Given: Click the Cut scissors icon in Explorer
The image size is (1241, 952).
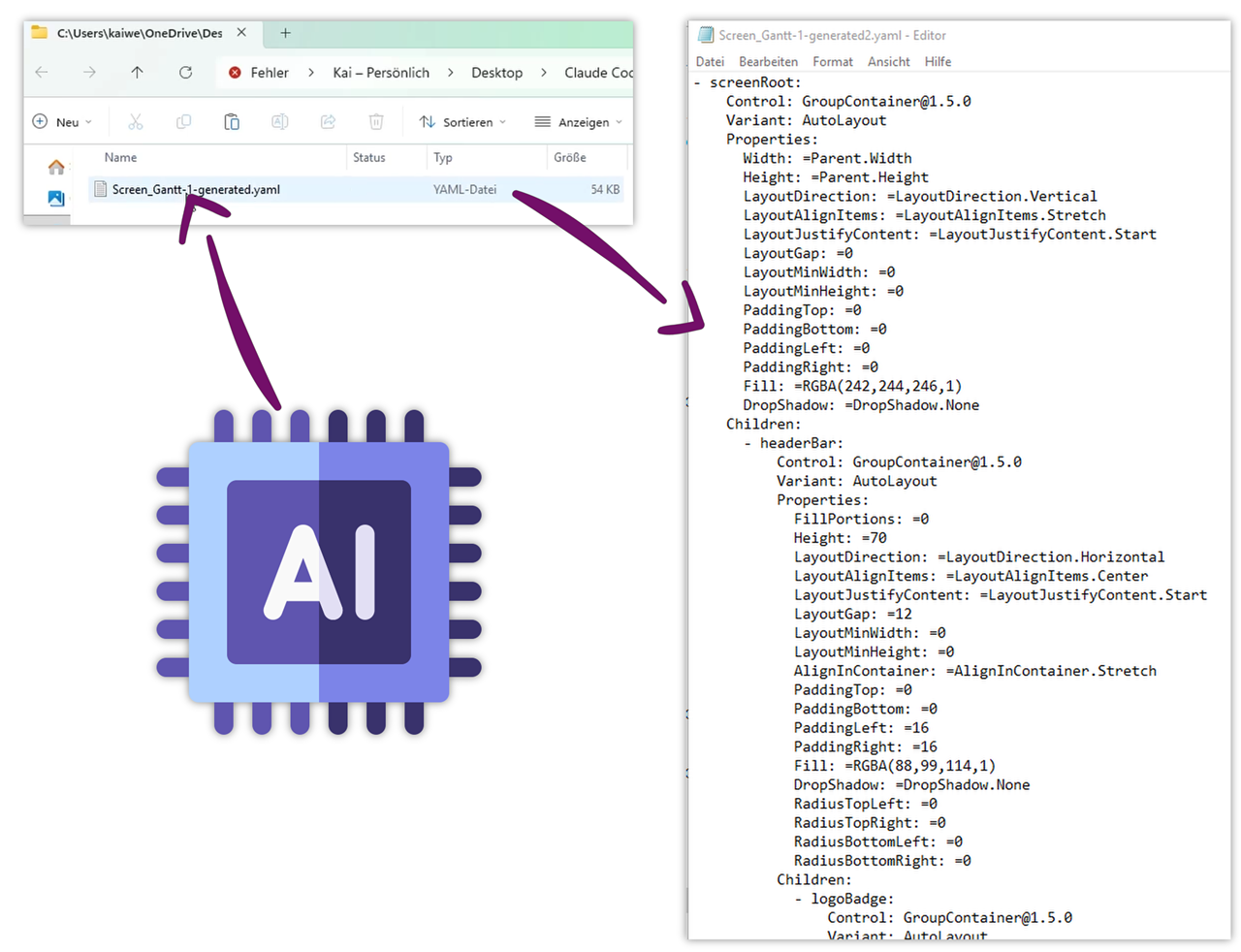Looking at the screenshot, I should (136, 122).
